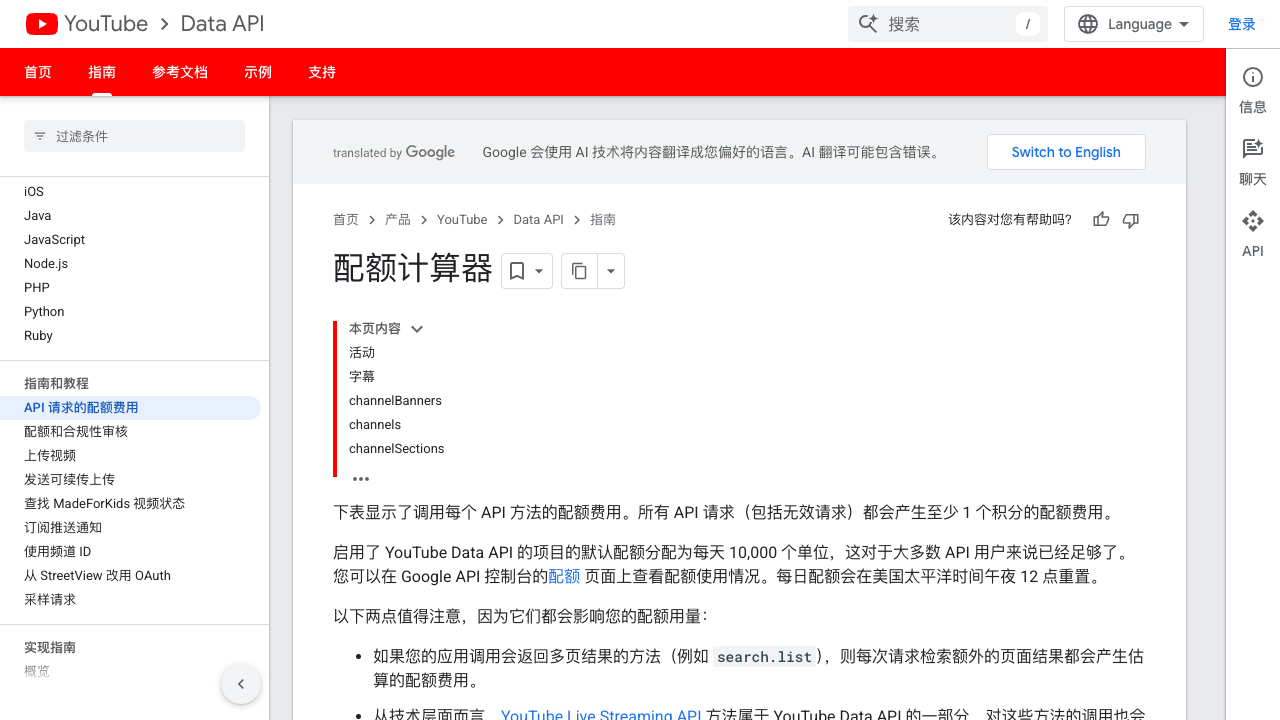
Task: Open Python in the sidebar
Action: (x=44, y=312)
